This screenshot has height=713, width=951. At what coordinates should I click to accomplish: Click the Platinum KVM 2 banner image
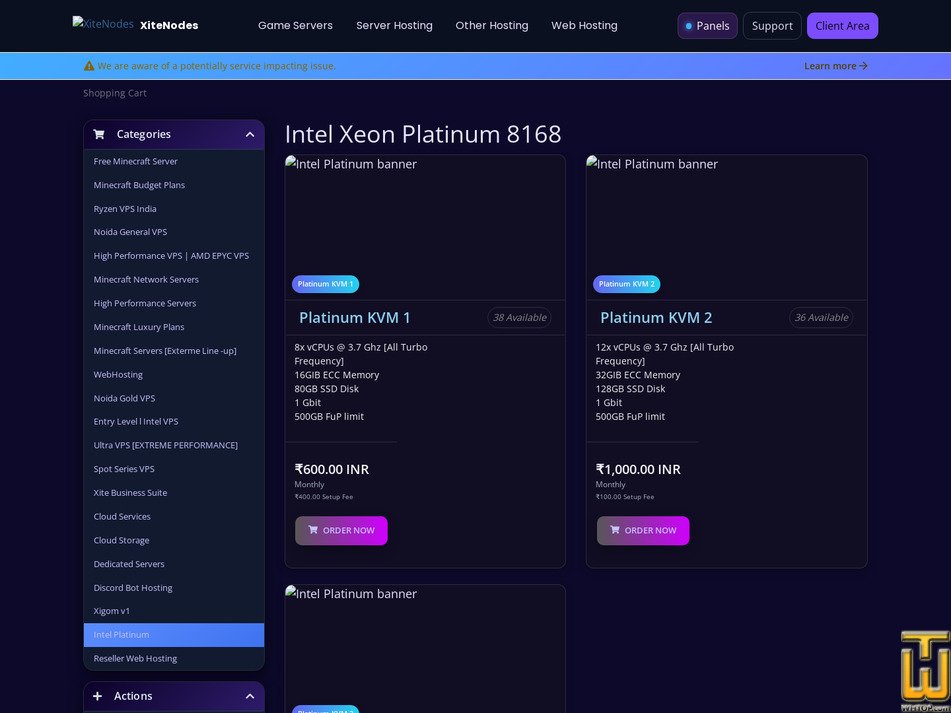coord(727,227)
